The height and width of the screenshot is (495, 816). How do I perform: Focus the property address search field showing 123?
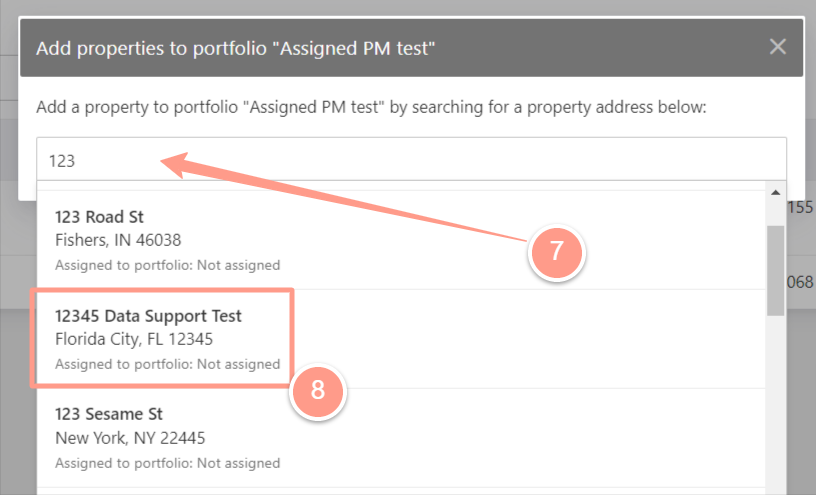click(411, 160)
